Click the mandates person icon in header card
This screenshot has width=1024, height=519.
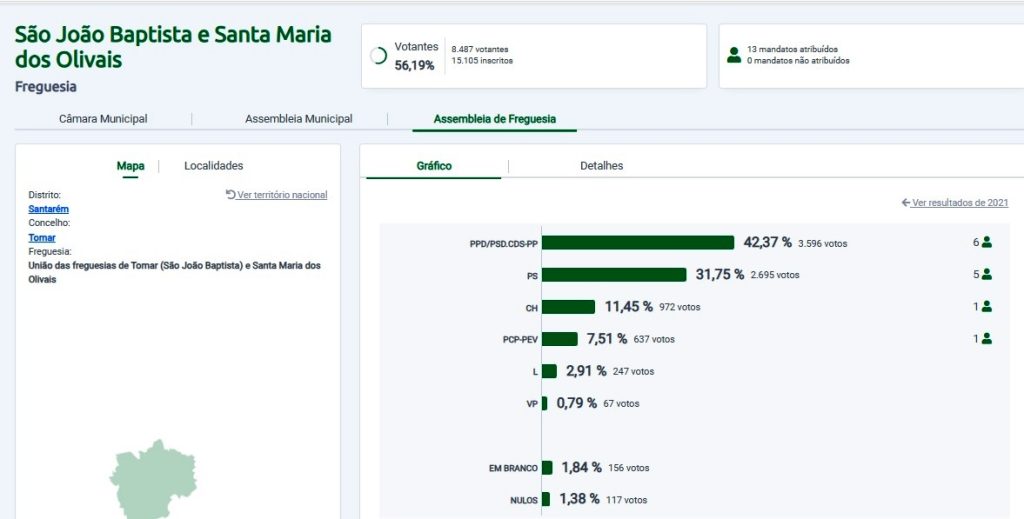(x=734, y=55)
